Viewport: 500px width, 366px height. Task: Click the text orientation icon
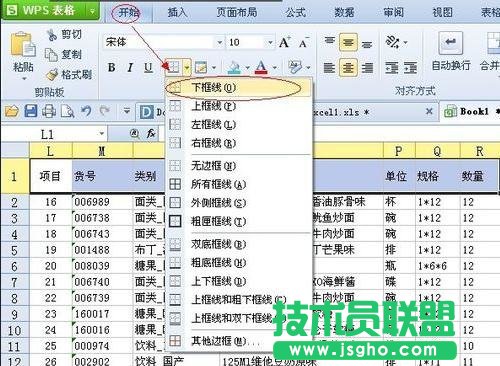(393, 42)
